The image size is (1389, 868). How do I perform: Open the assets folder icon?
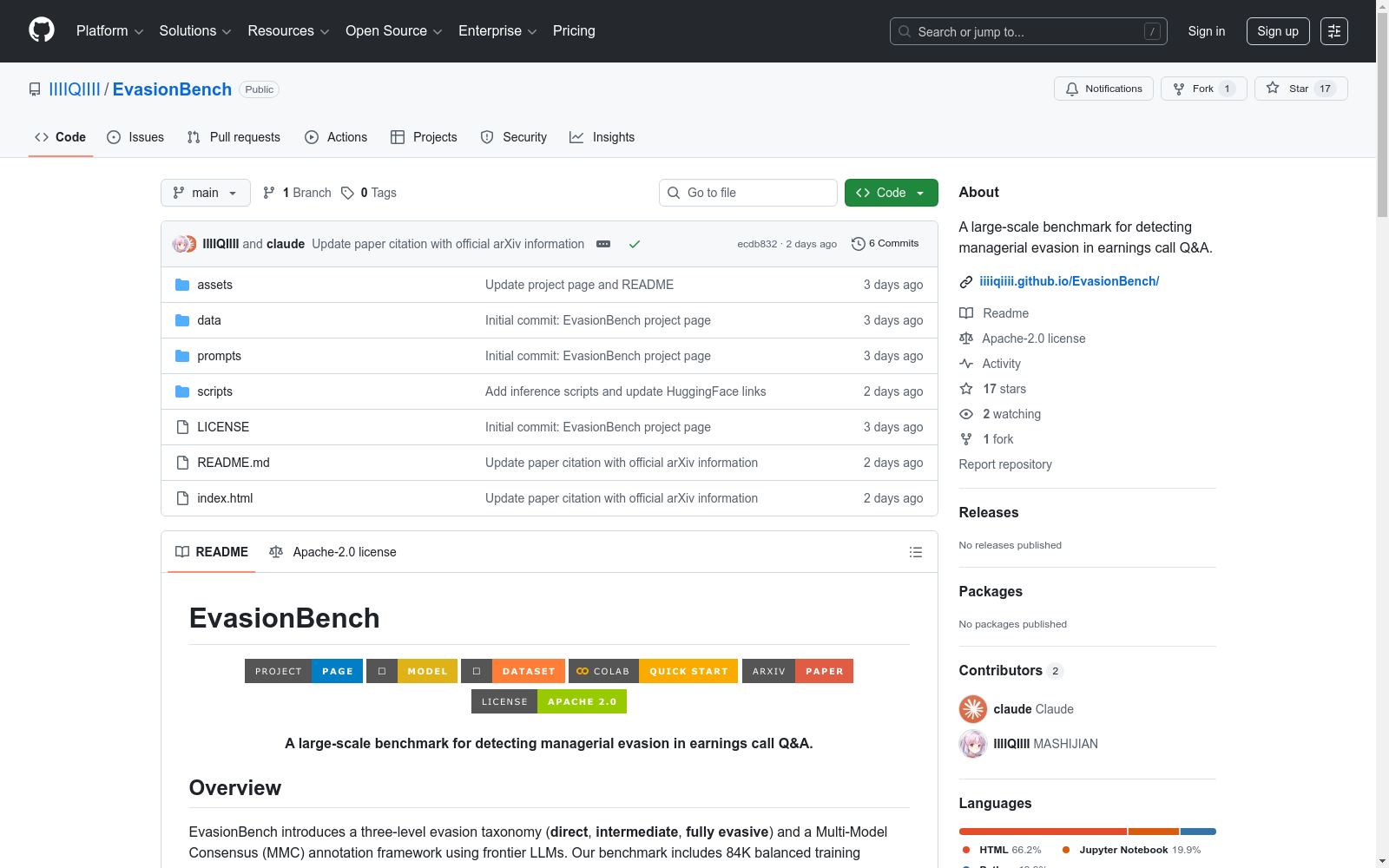(x=182, y=285)
